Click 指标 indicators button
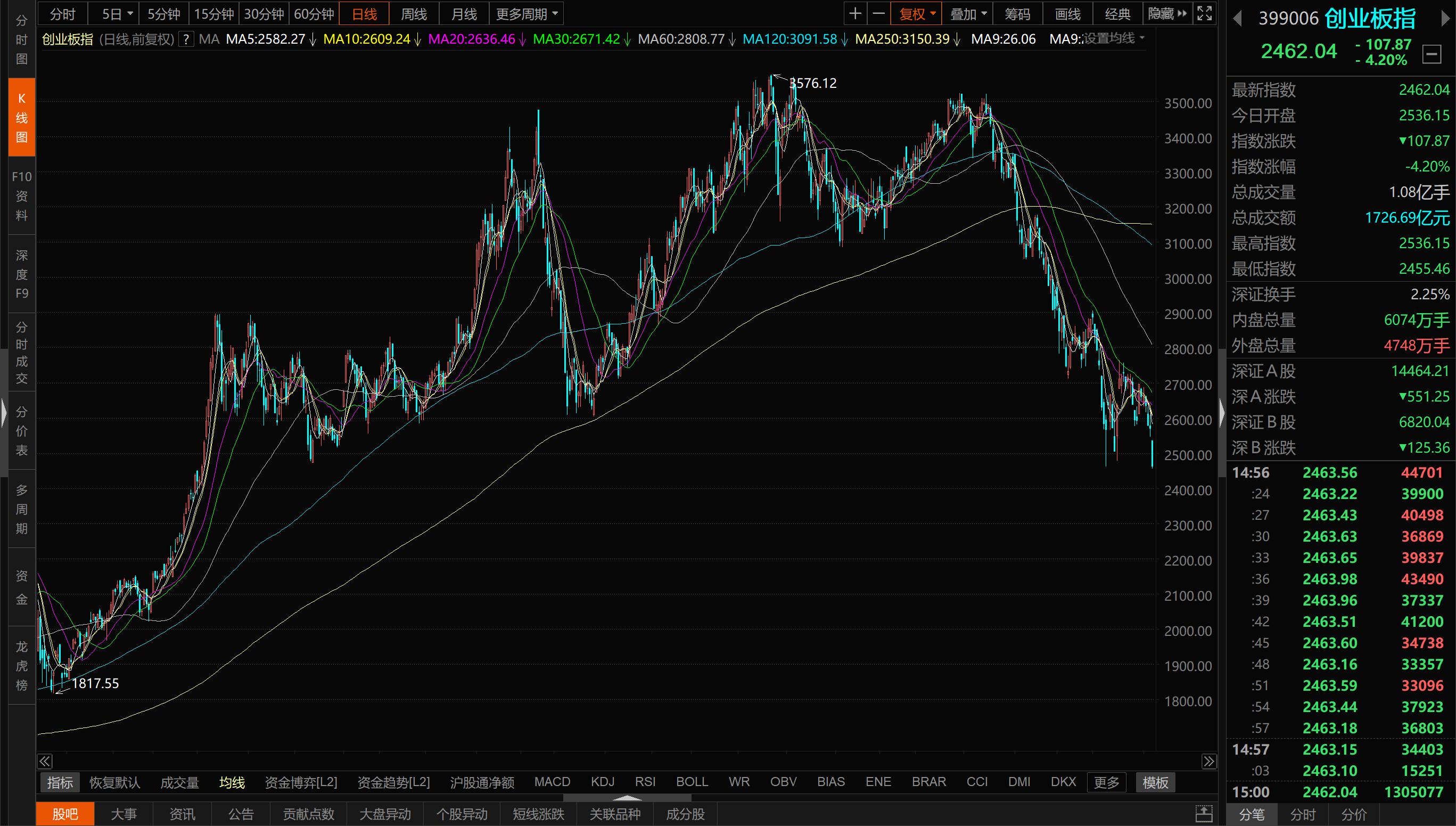 click(x=60, y=782)
